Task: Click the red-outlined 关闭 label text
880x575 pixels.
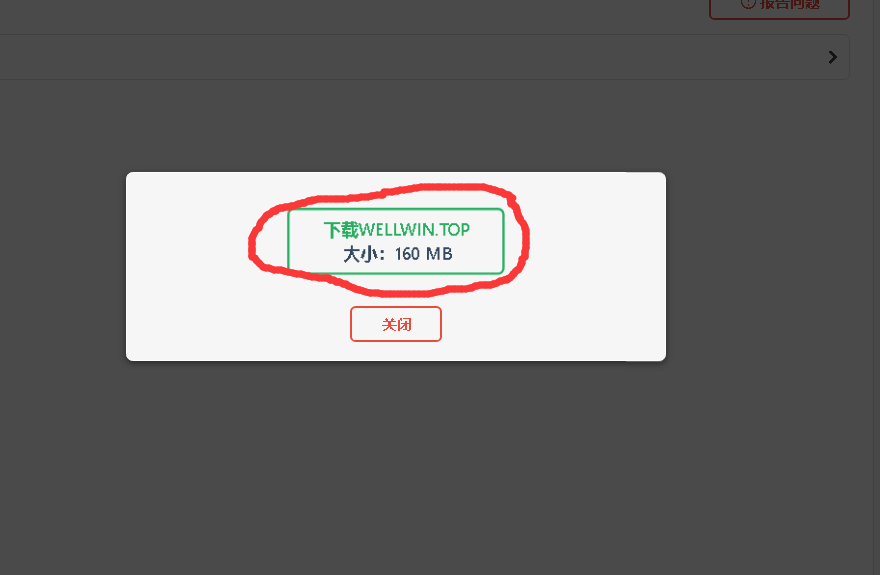Action: point(396,324)
